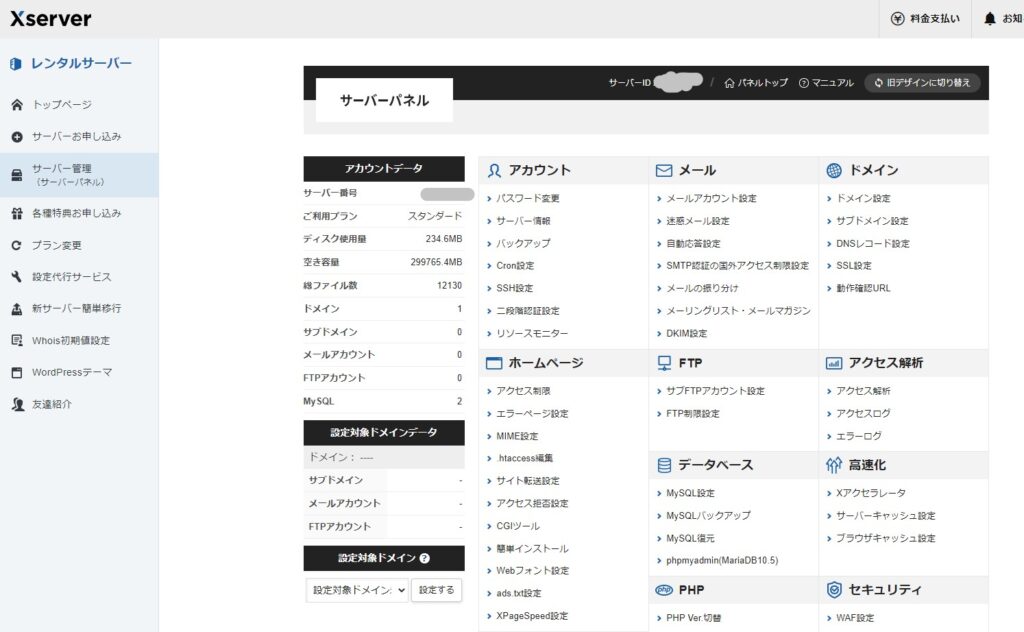Open the バックアップ link under アカウント
Image resolution: width=1024 pixels, height=632 pixels.
pos(523,244)
